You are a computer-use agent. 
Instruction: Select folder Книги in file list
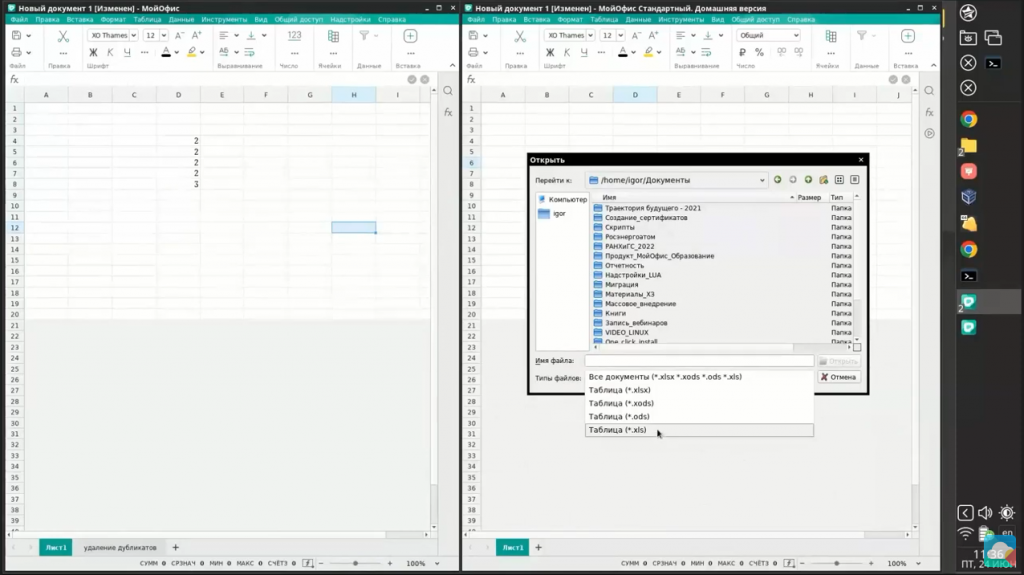615,313
